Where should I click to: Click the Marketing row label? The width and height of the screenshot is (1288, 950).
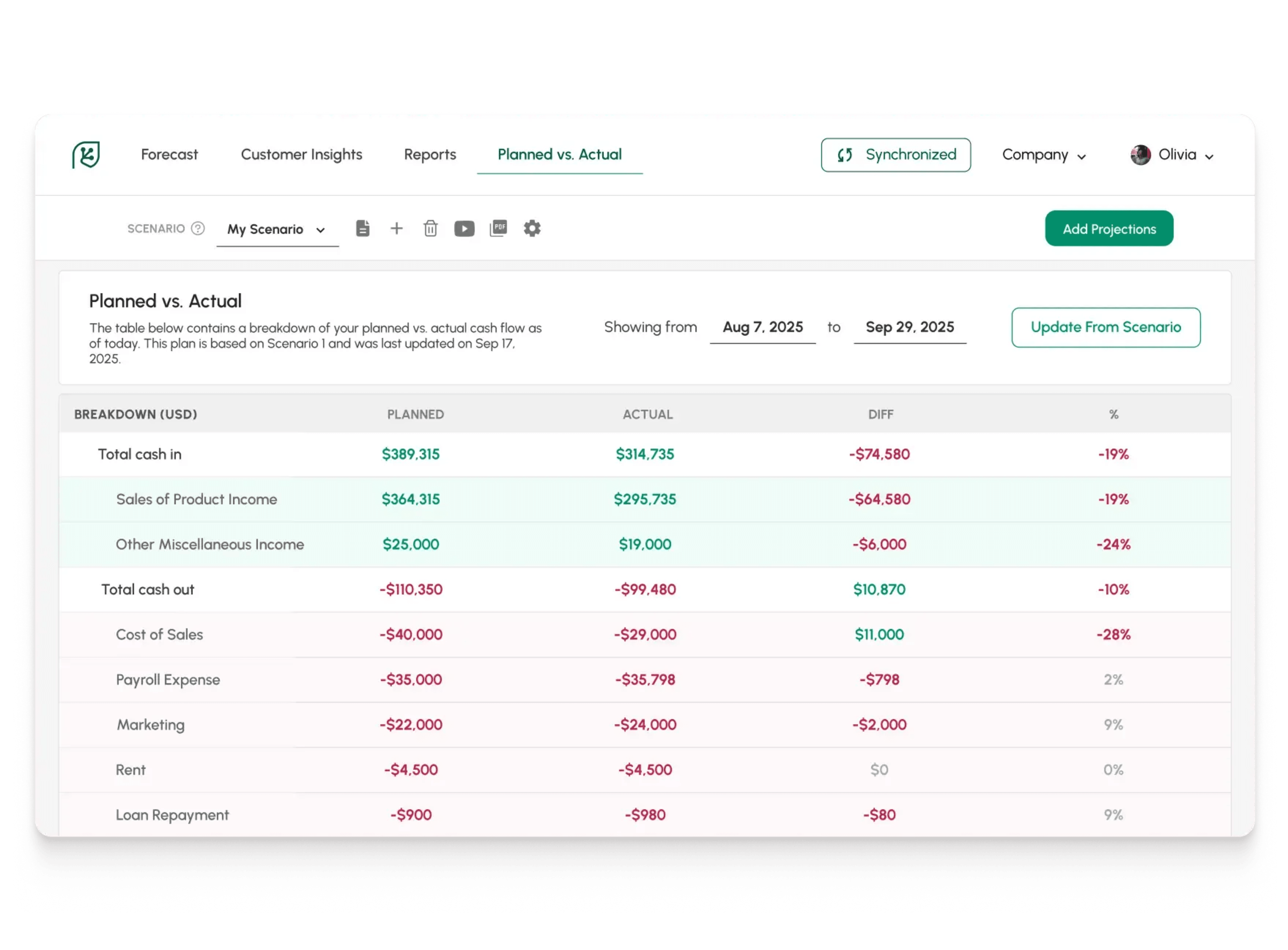pos(151,724)
